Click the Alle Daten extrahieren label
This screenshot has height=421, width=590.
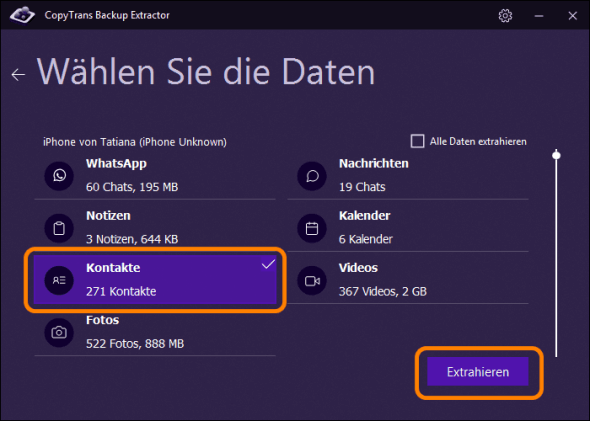(x=478, y=141)
